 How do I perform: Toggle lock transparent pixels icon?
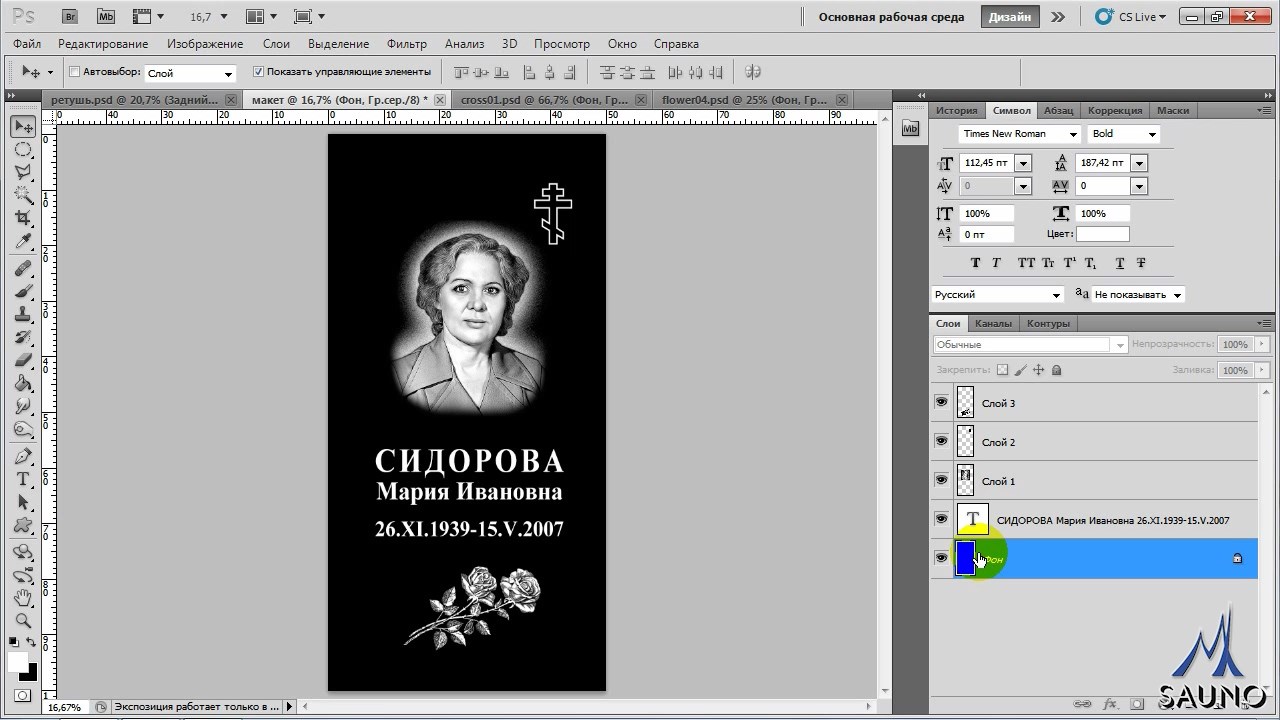click(1002, 370)
